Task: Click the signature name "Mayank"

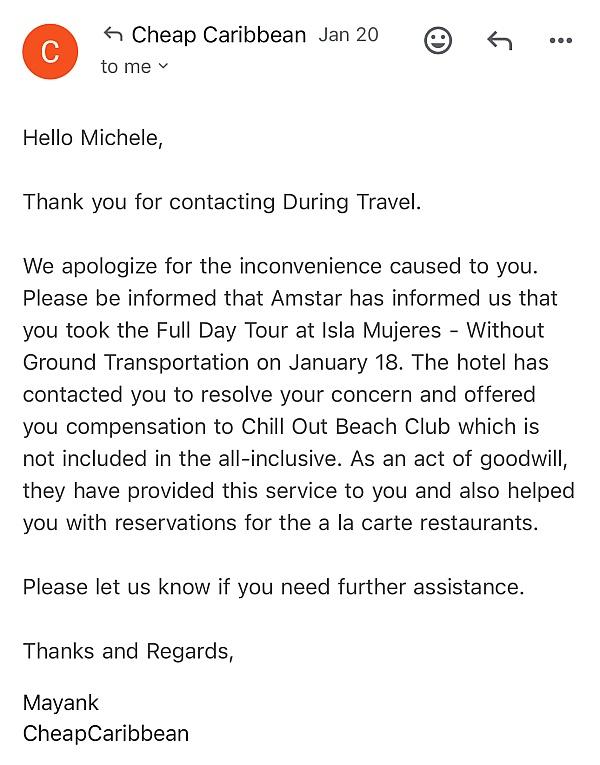Action: (61, 703)
